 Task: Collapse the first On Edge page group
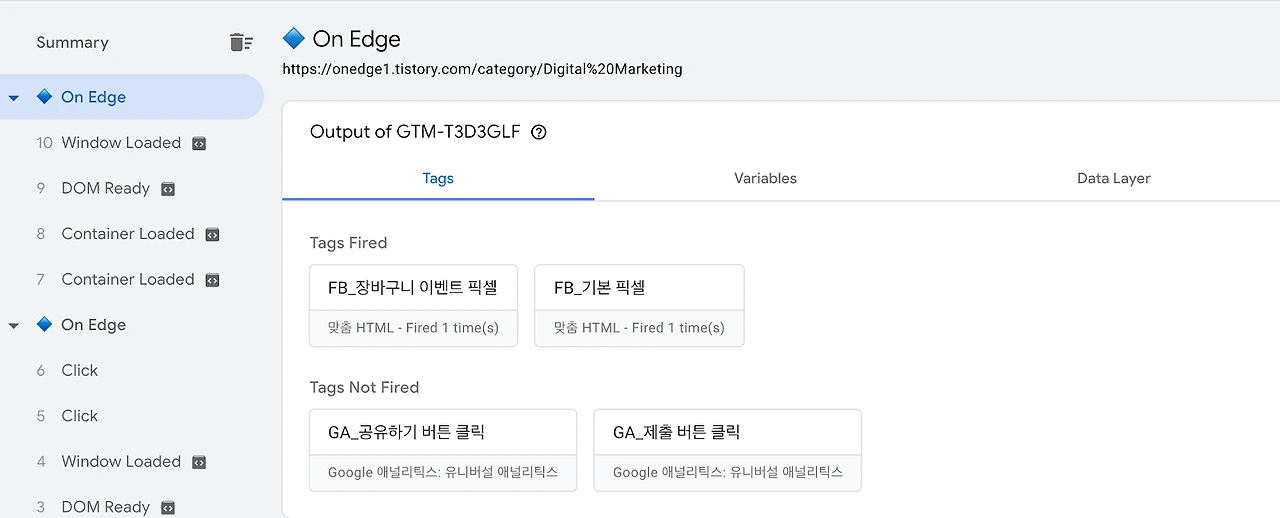point(14,98)
